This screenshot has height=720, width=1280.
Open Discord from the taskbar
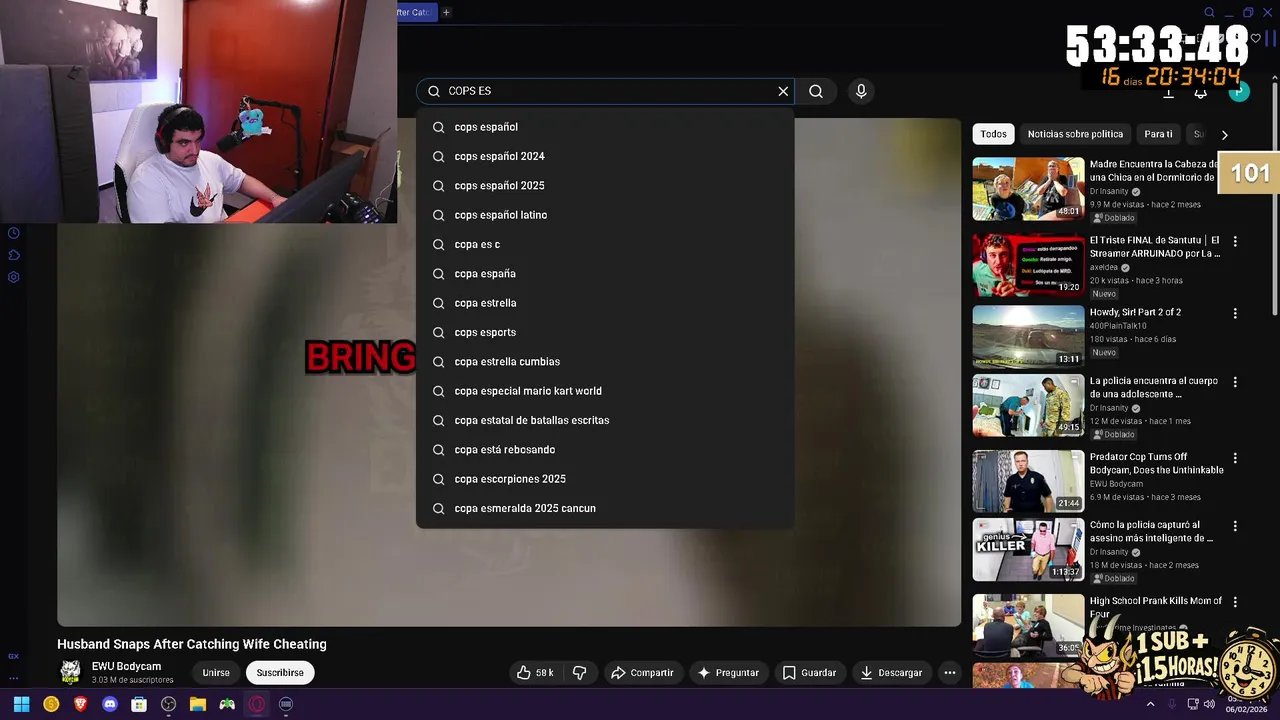pos(110,704)
